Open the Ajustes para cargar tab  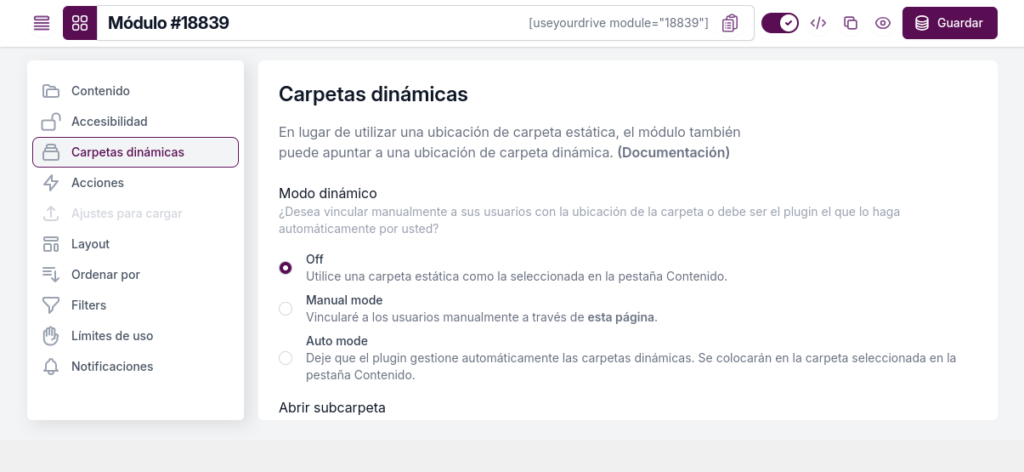pyautogui.click(x=135, y=213)
